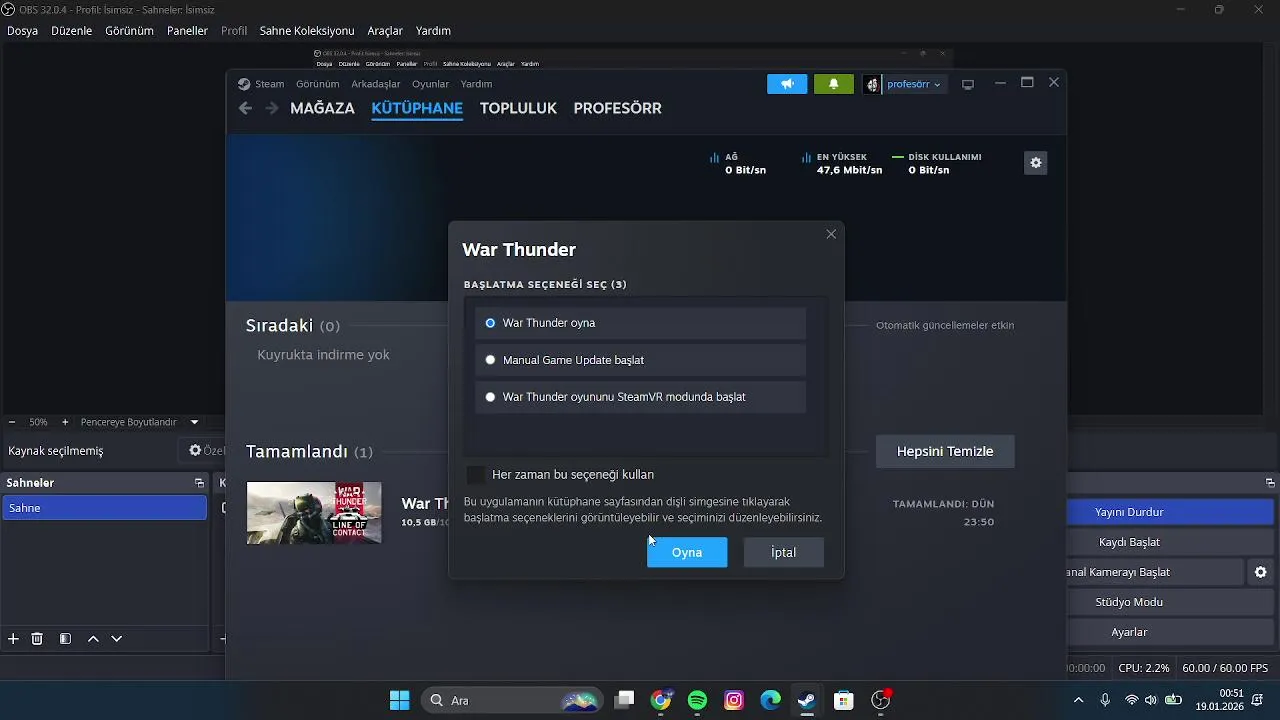Open Spotify from the taskbar
This screenshot has width=1280, height=720.
tap(697, 700)
